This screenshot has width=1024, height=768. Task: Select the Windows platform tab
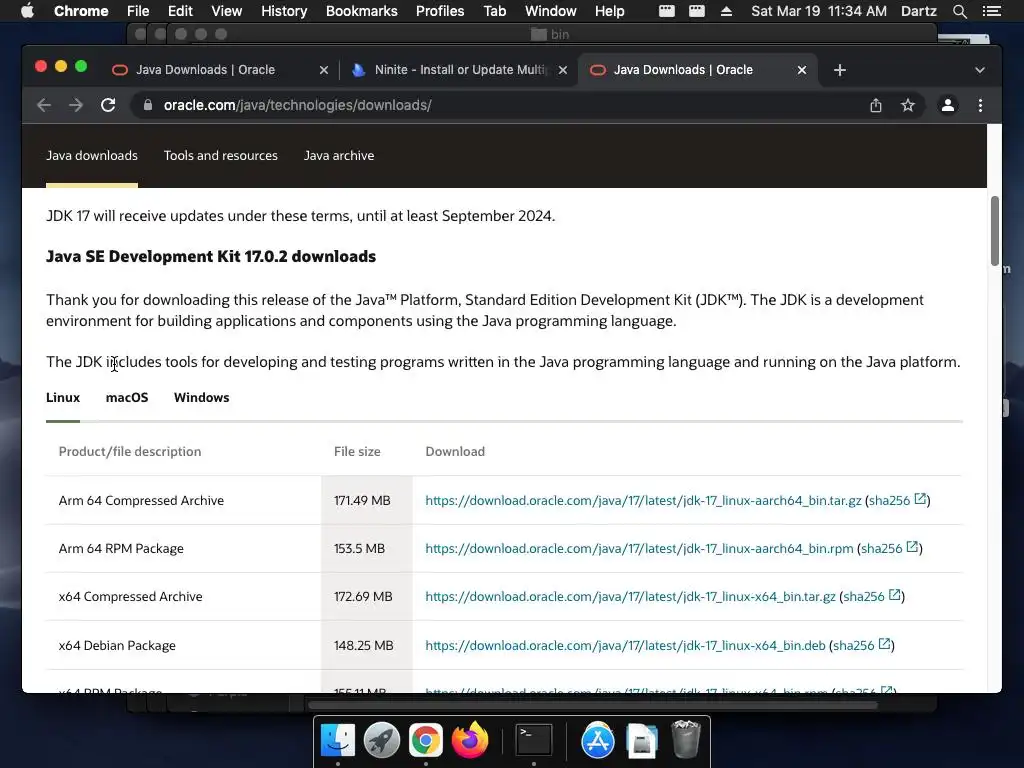point(201,398)
